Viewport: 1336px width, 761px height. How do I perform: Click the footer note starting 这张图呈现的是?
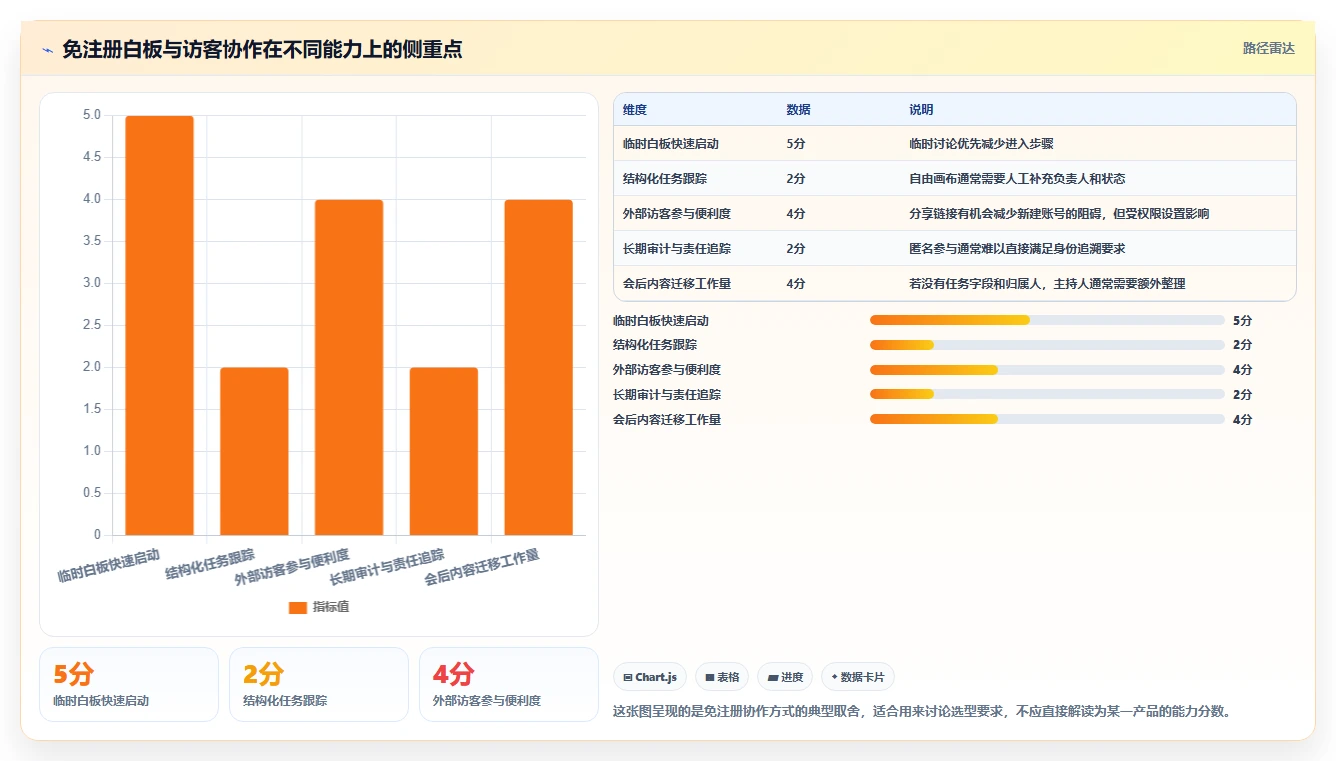[x=921, y=712]
